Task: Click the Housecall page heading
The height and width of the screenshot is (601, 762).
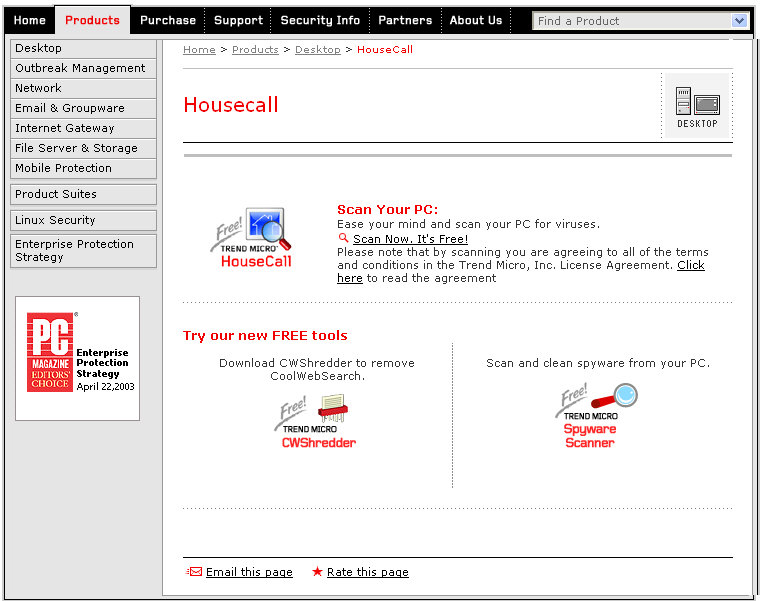Action: (231, 105)
